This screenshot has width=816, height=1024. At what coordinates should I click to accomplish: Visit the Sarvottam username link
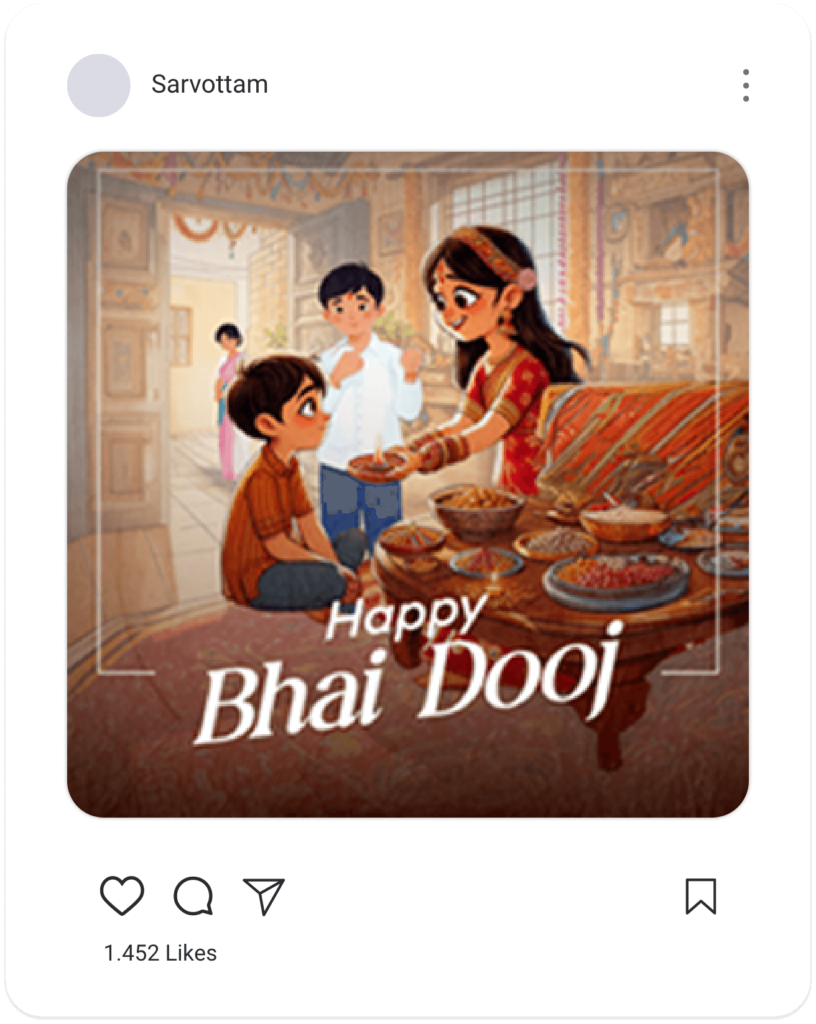tap(210, 84)
